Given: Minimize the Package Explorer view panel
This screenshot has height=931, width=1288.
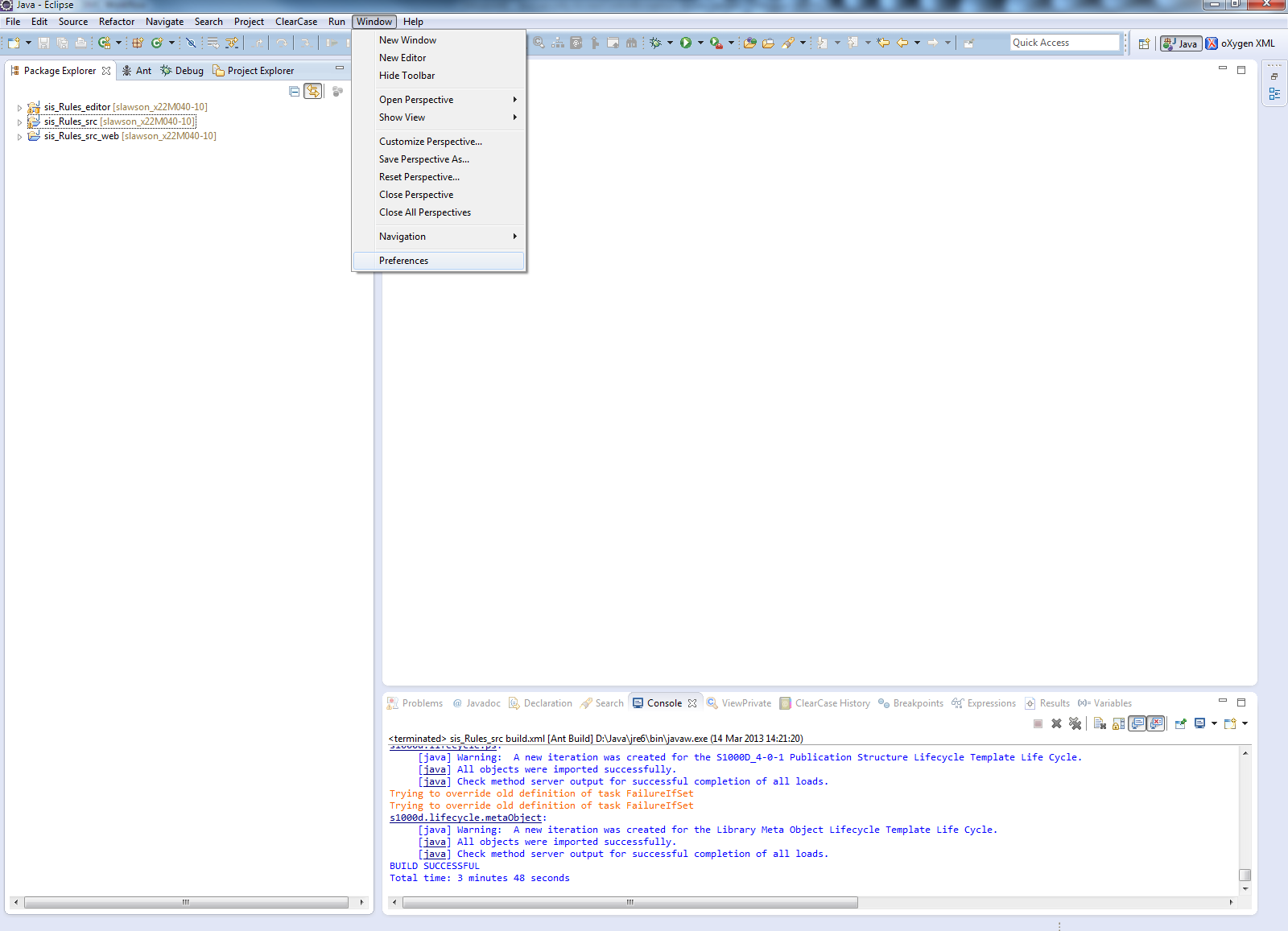Looking at the screenshot, I should (340, 68).
